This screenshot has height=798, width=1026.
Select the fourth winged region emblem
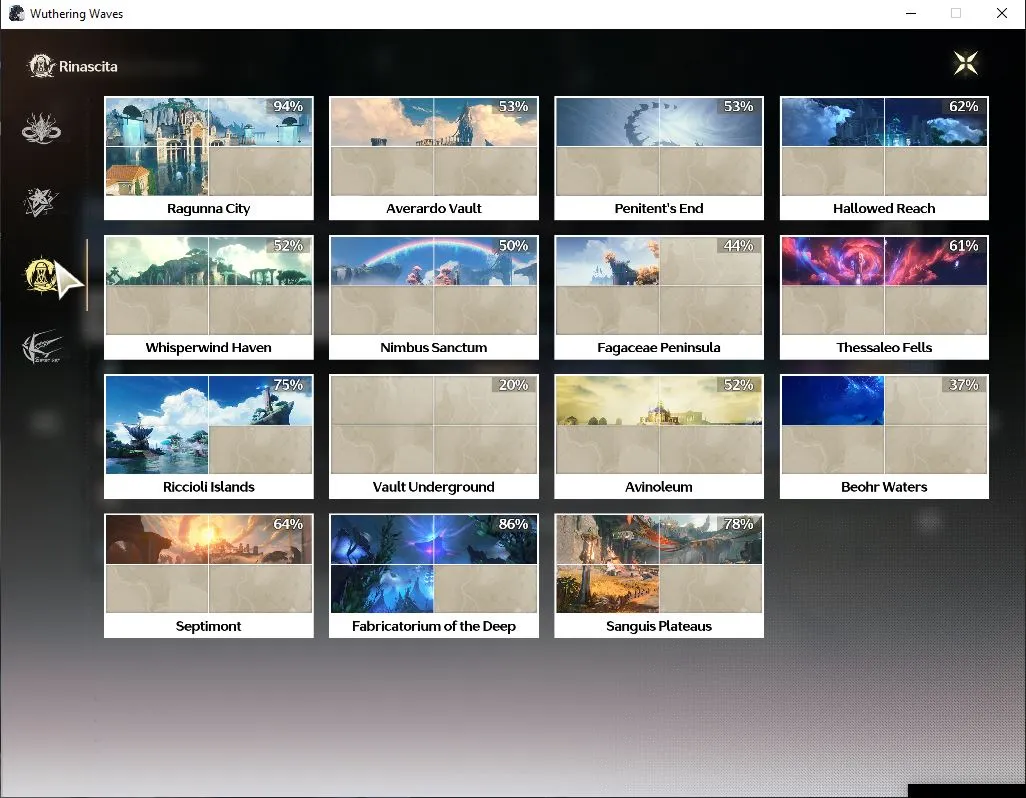pyautogui.click(x=41, y=347)
